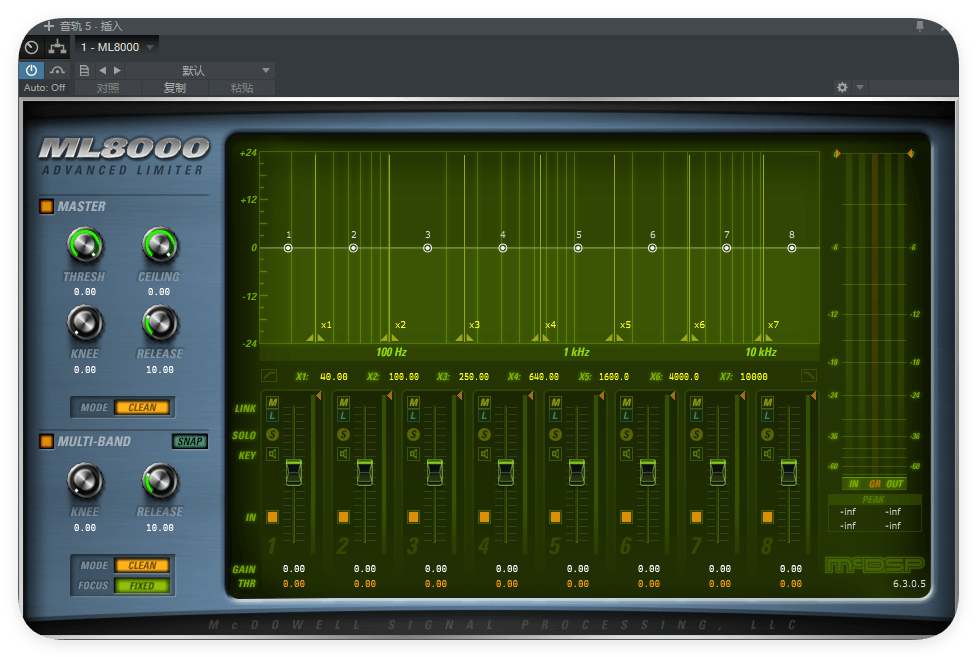Screen dimensions: 977x658
Task: Click band 7 THR value 0.00
Action: pyautogui.click(x=720, y=584)
